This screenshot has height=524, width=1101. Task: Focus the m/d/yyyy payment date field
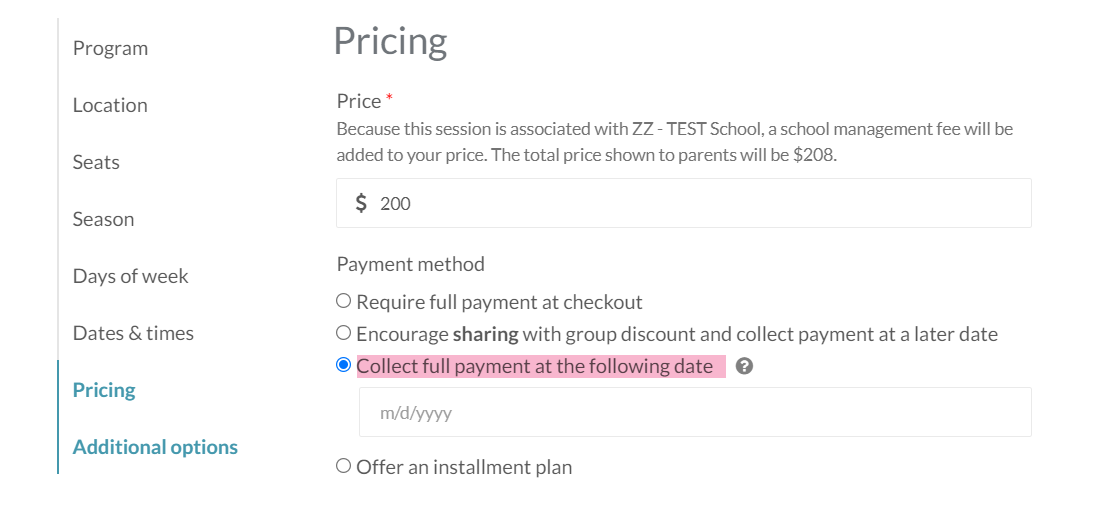pos(694,412)
